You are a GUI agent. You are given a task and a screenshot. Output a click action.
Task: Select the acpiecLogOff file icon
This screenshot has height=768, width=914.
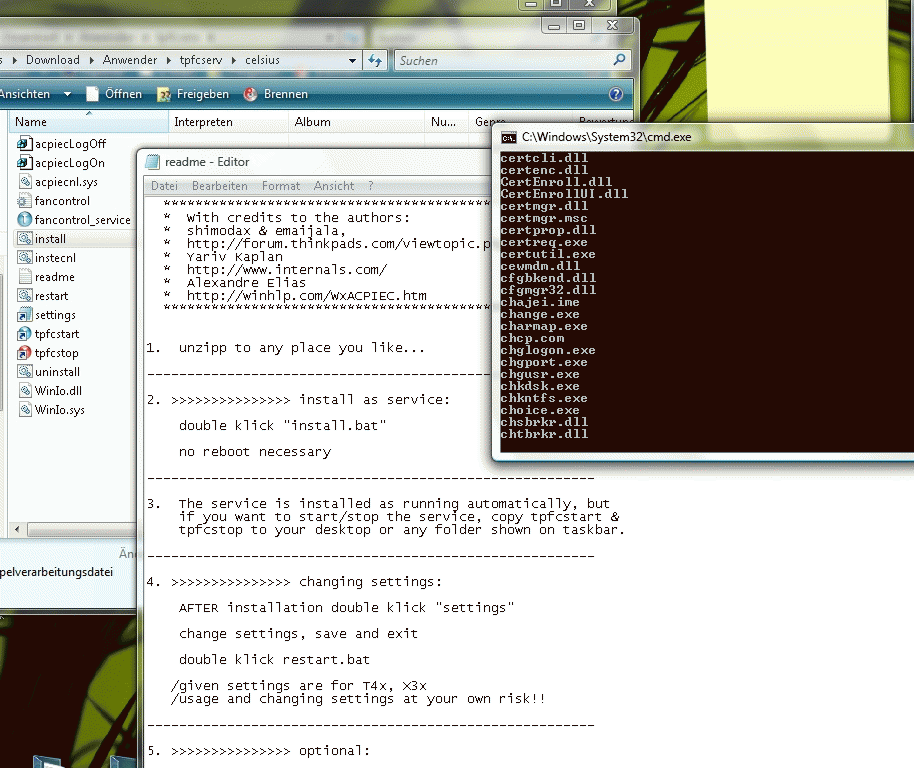tap(24, 143)
